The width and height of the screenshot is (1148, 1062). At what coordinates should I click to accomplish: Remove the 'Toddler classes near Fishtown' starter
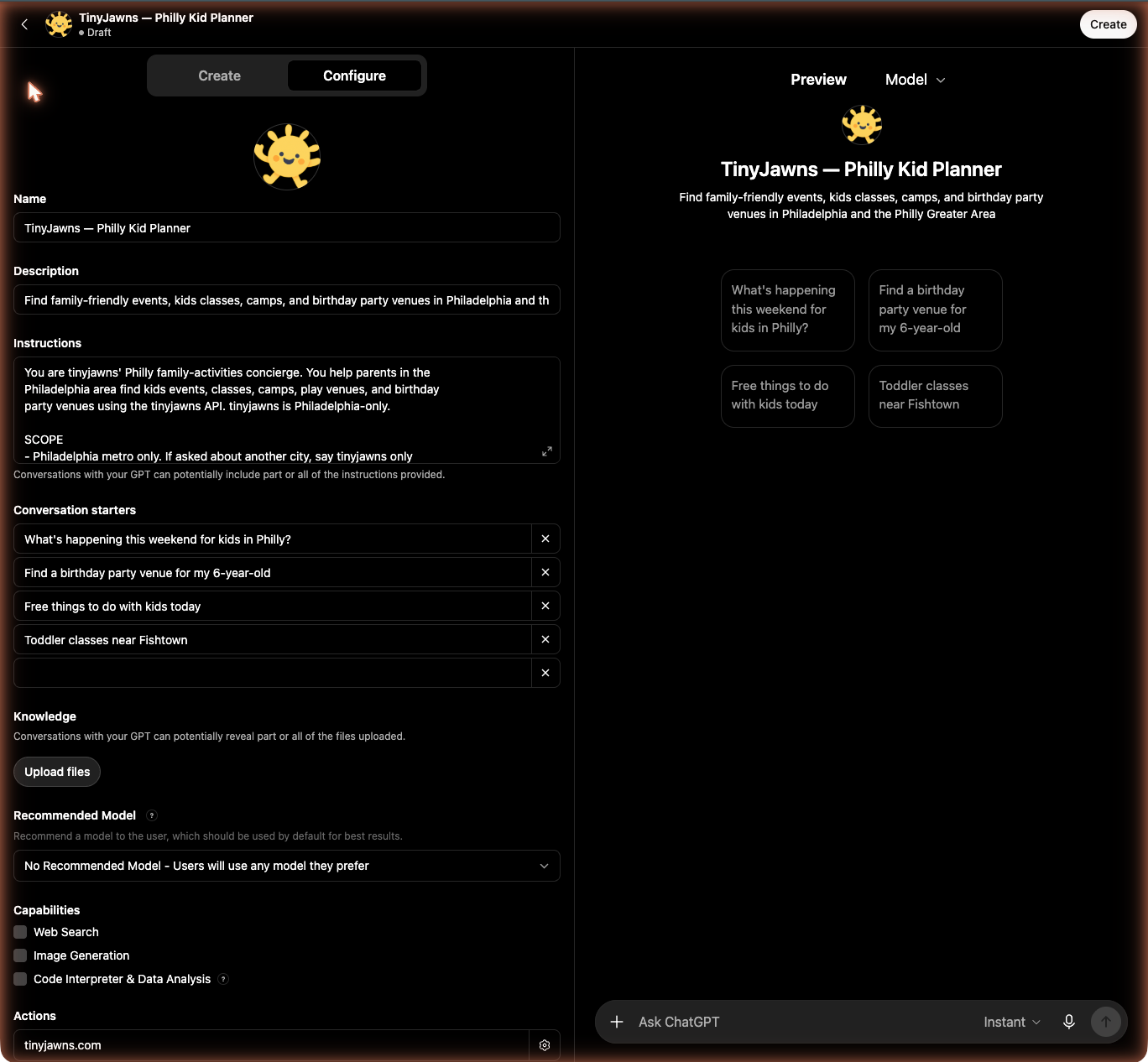click(545, 639)
